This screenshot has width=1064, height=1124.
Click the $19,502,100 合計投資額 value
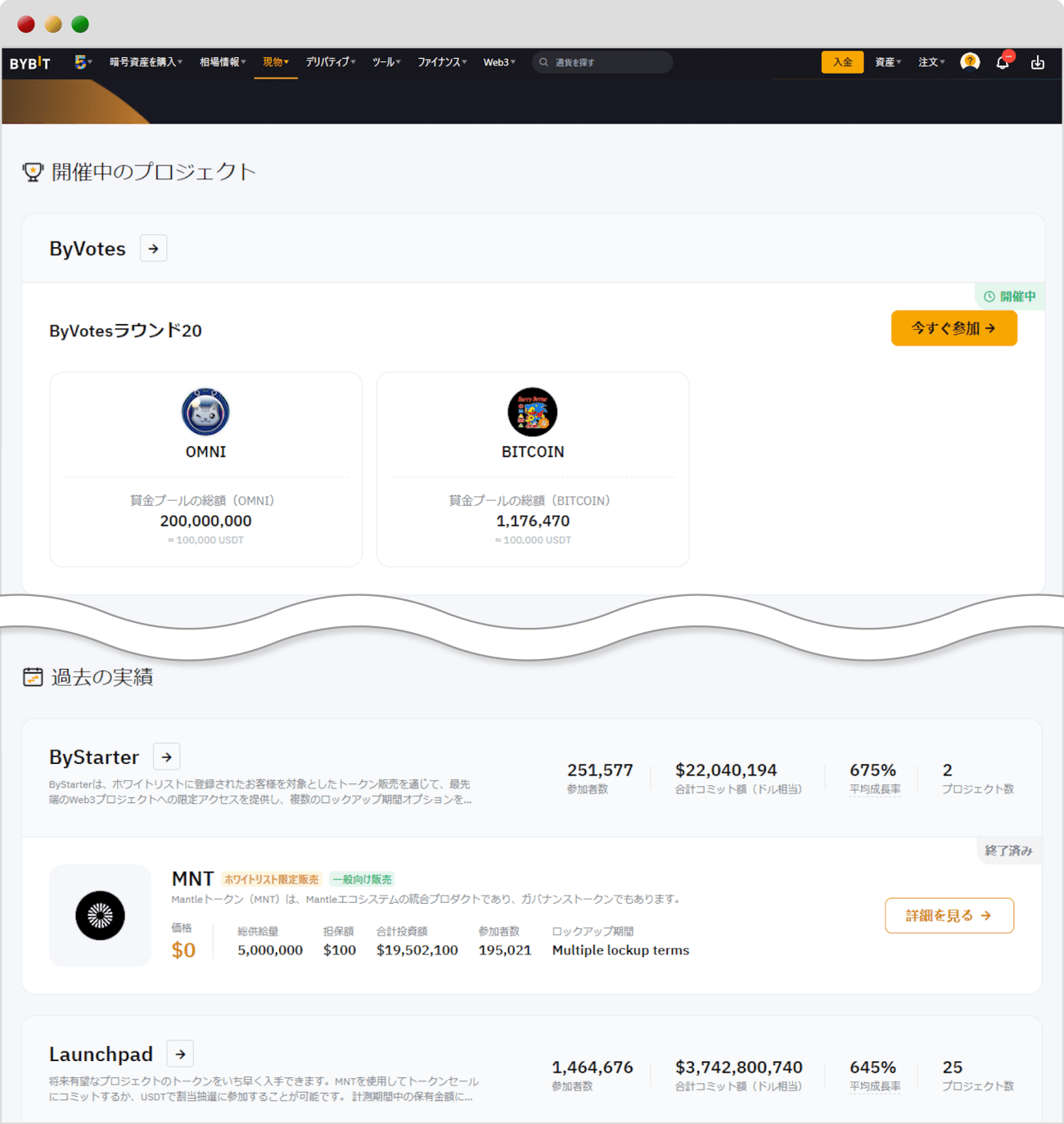pyautogui.click(x=417, y=950)
